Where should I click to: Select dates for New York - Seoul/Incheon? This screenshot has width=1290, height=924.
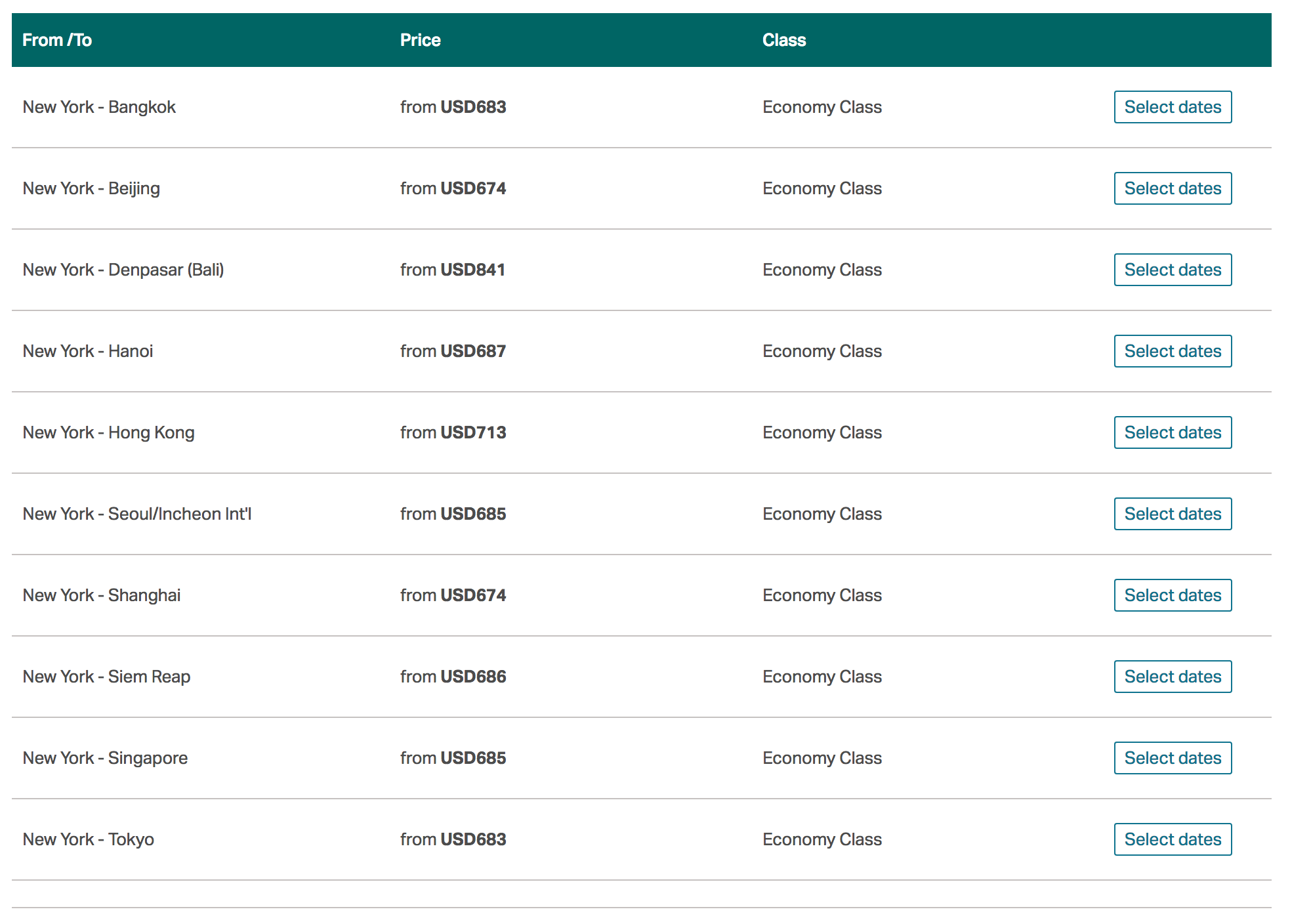coord(1173,514)
